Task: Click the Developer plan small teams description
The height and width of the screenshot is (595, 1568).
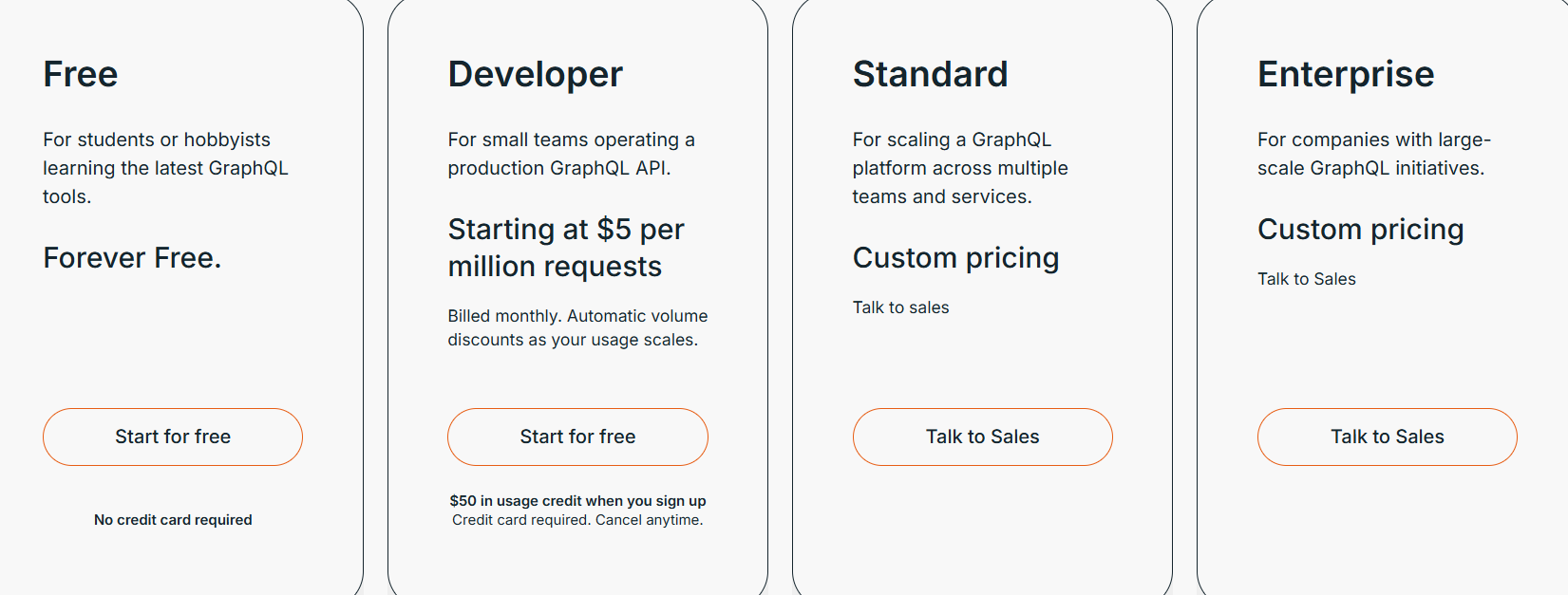Action: click(571, 153)
